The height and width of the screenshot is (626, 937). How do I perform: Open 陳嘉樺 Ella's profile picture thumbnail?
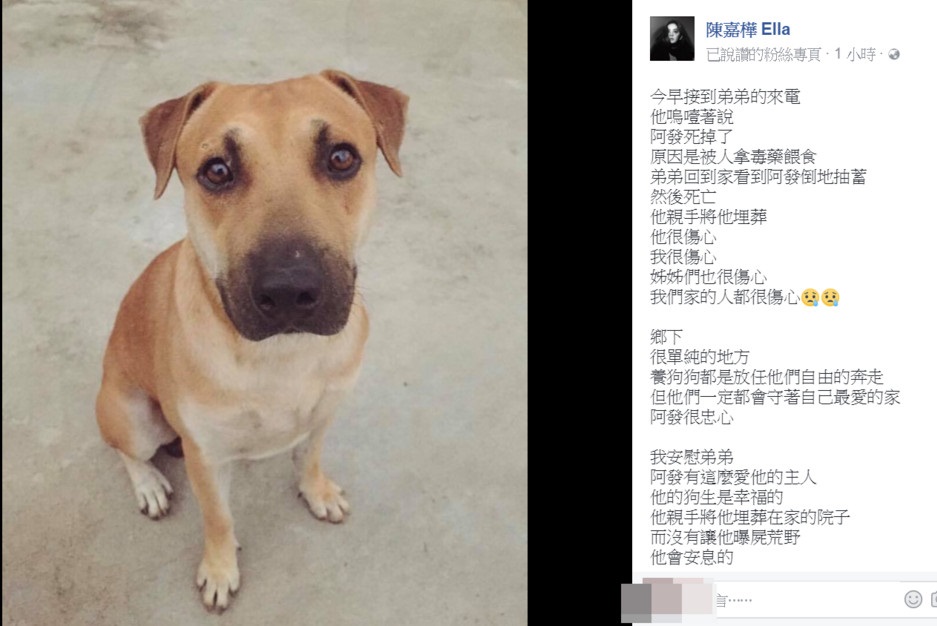[672, 39]
